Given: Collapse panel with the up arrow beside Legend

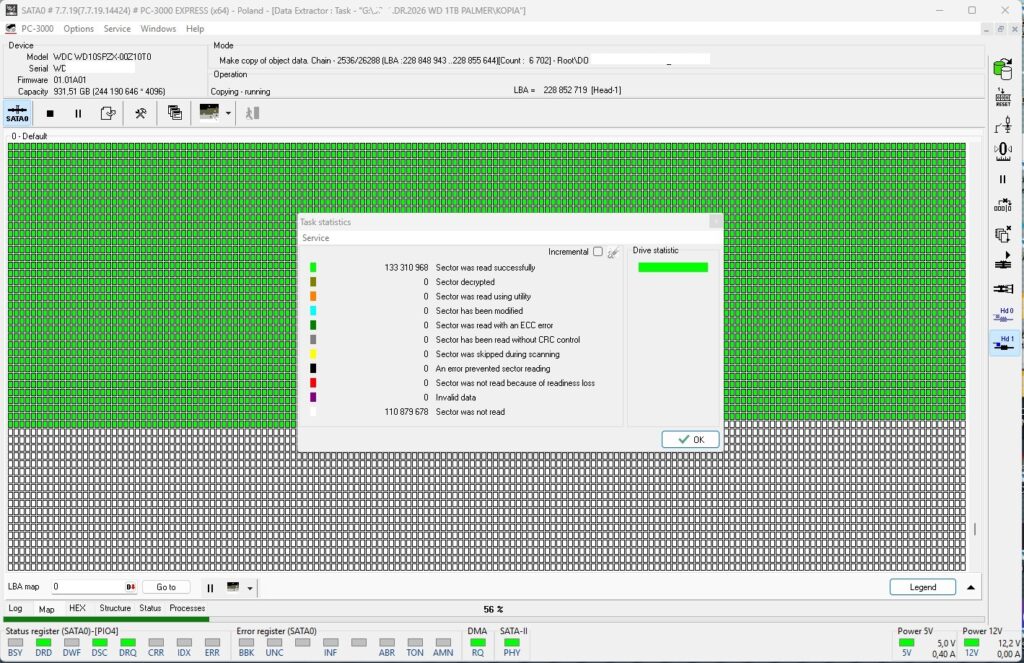Looking at the screenshot, I should pos(971,587).
